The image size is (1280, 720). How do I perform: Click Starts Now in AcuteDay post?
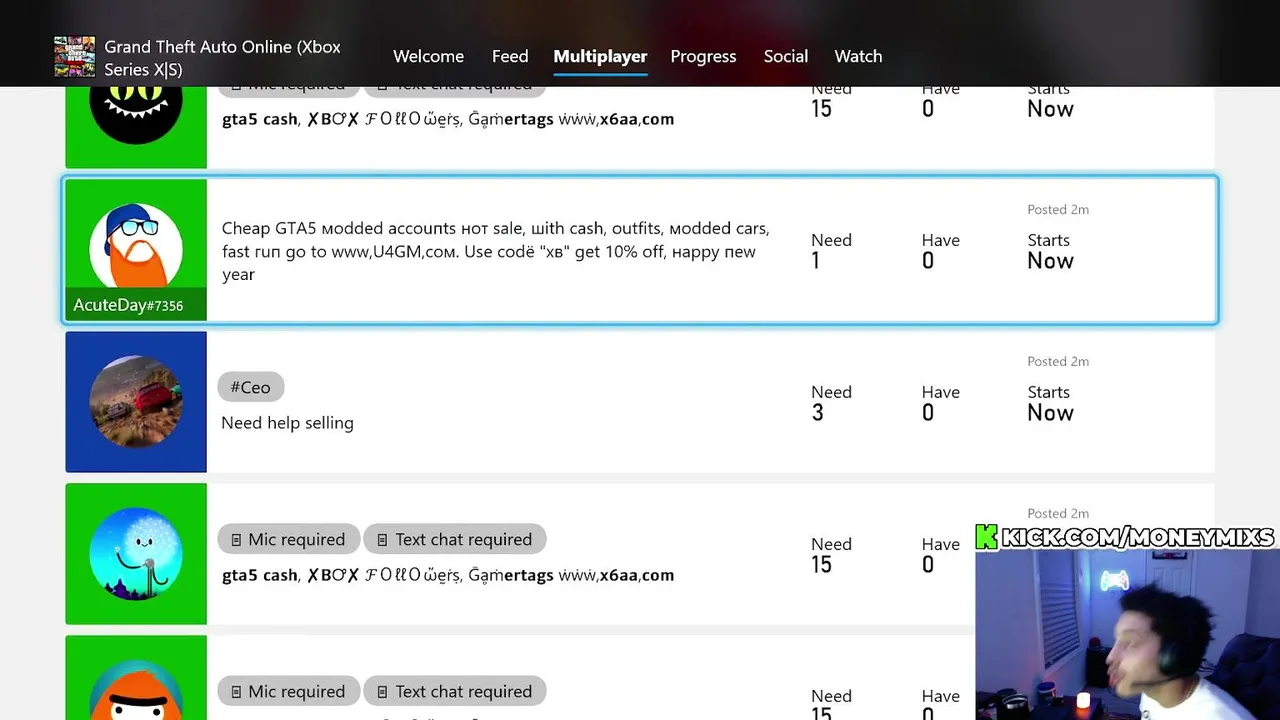click(1050, 251)
